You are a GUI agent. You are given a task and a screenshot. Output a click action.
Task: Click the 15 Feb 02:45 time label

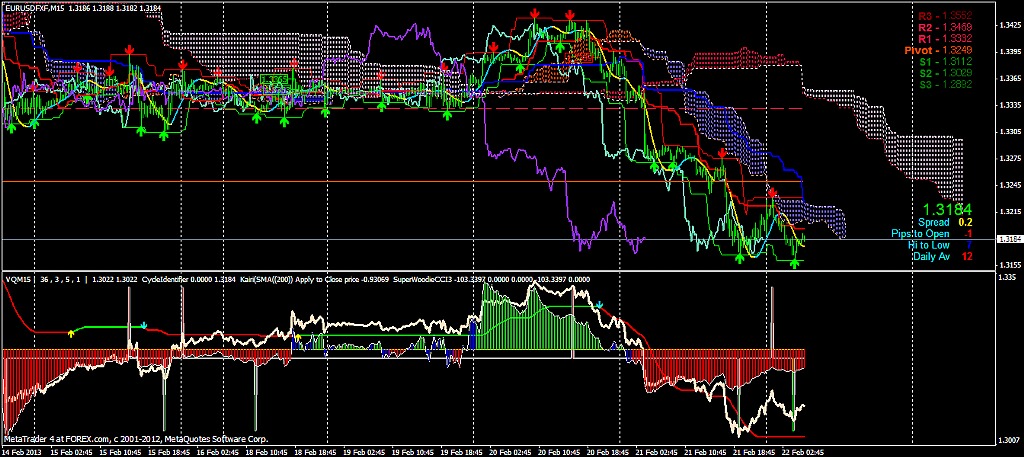click(x=74, y=452)
